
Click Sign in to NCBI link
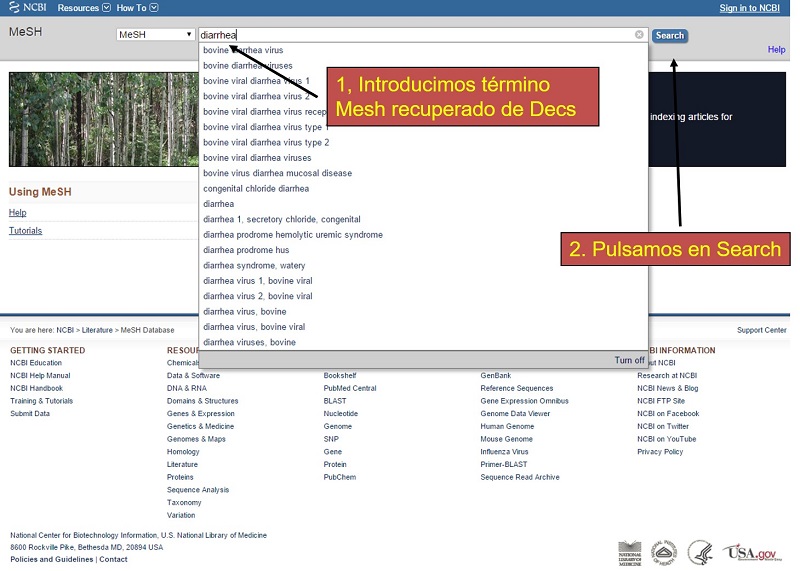749,8
